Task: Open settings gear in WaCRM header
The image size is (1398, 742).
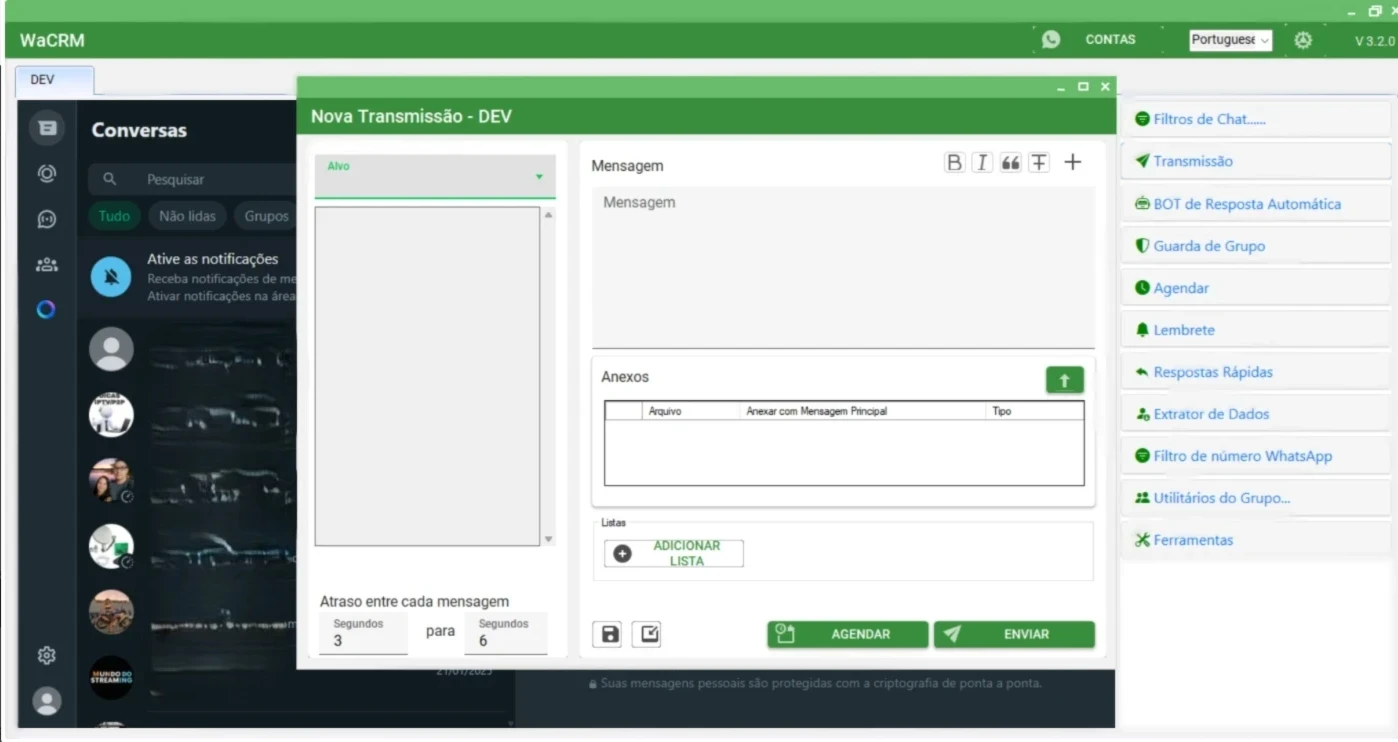Action: (x=1302, y=40)
